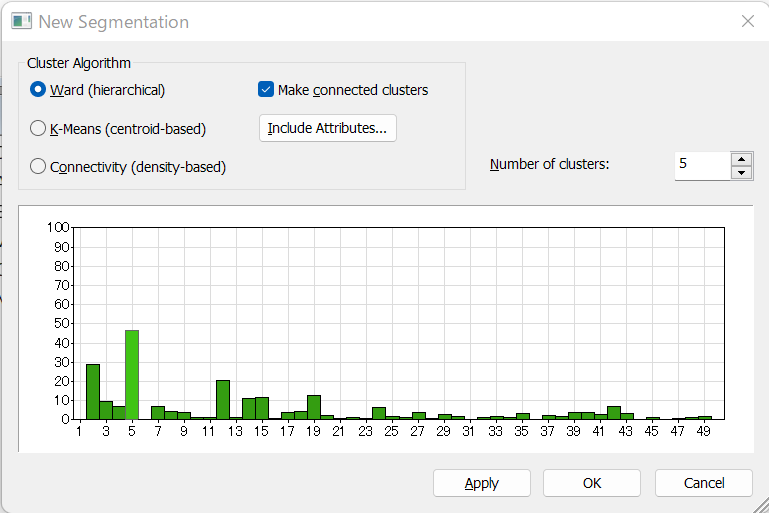Viewport: 769px width, 513px height.
Task: Open the Include Attributes dialog
Action: [328, 128]
